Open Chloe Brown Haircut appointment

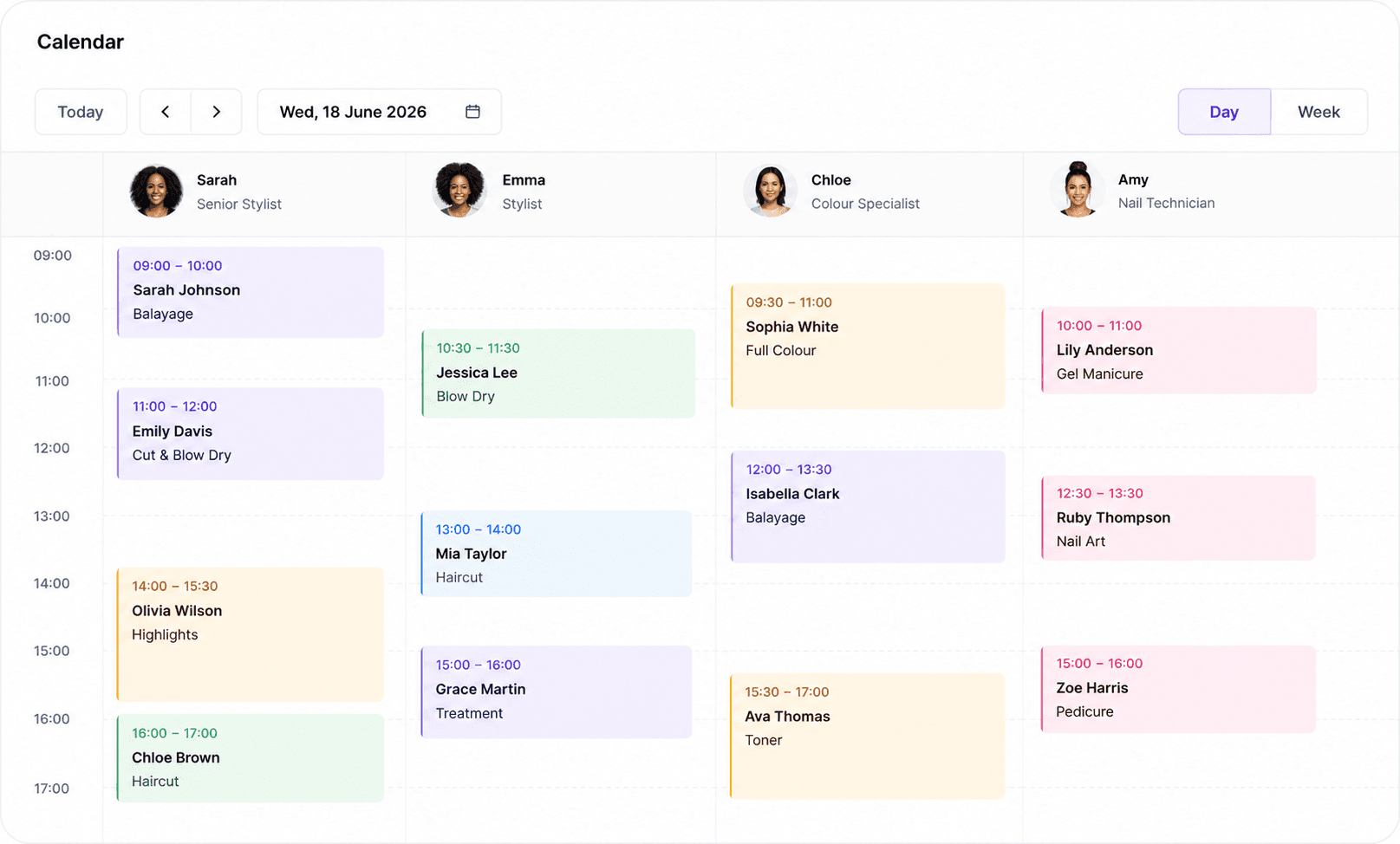[x=251, y=758]
